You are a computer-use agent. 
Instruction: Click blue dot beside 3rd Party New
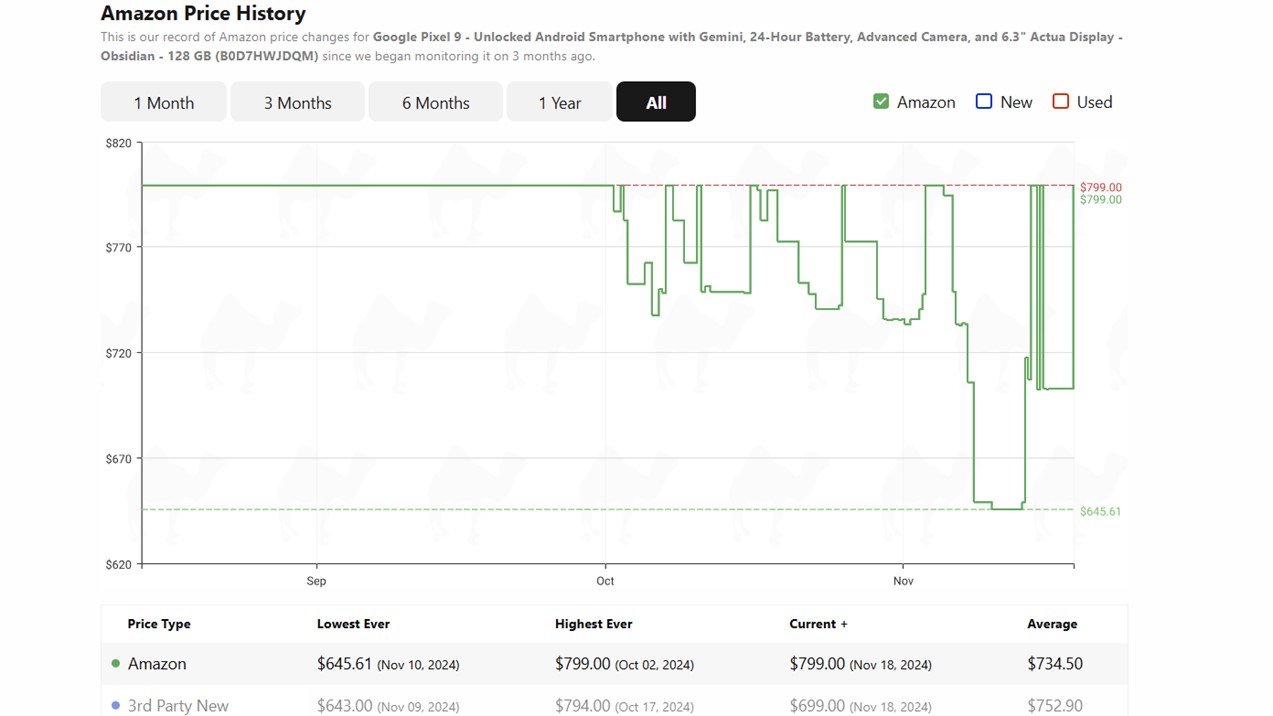pos(116,706)
